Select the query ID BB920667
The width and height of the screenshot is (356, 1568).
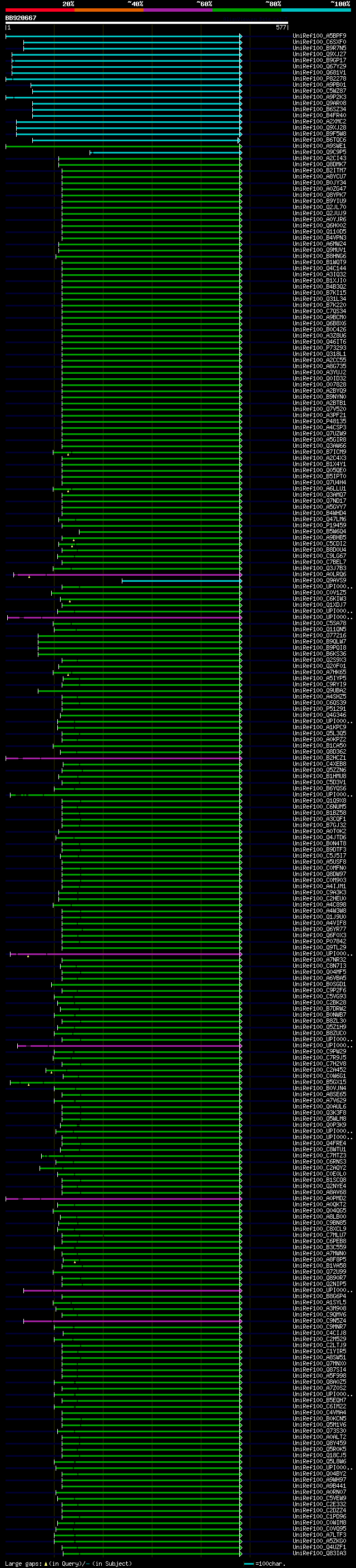tap(21, 18)
